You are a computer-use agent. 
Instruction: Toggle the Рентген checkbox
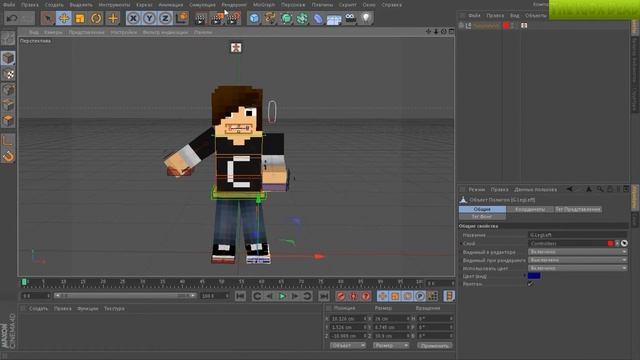coord(530,284)
